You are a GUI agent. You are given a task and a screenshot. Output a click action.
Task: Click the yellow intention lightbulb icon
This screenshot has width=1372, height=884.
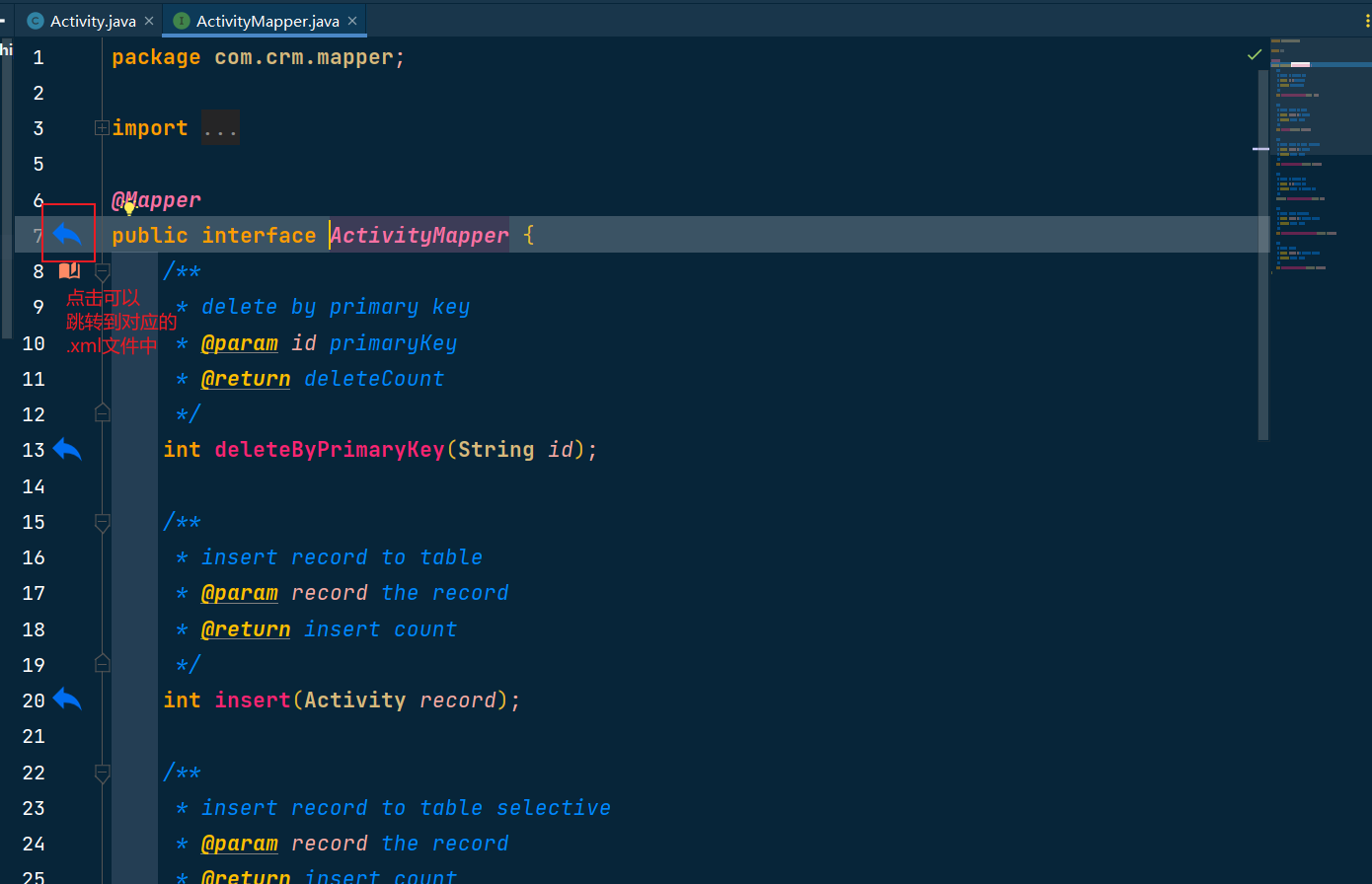[x=128, y=209]
